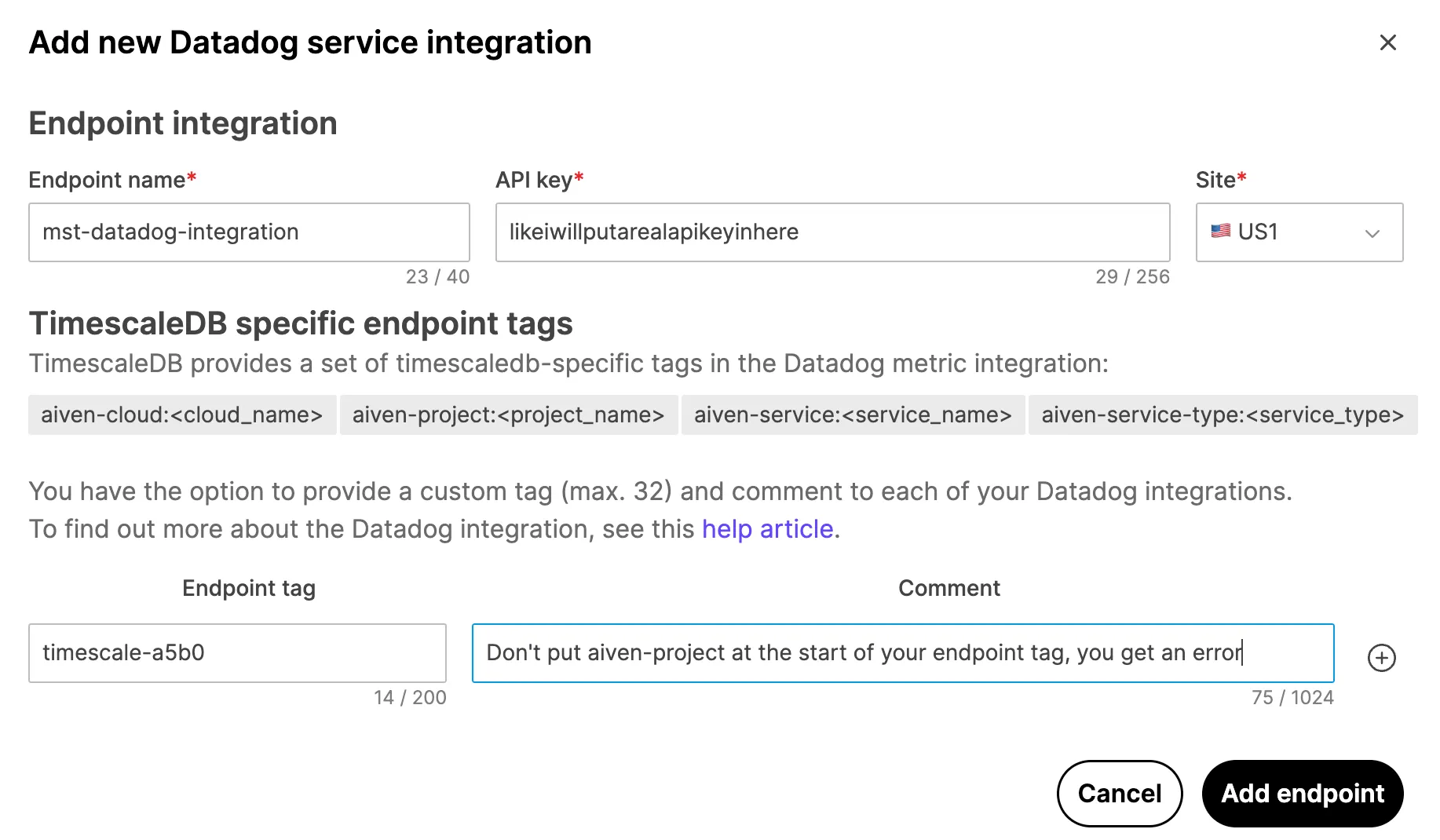The height and width of the screenshot is (840, 1440).
Task: Click the 14 / 200 character counter
Action: (410, 697)
